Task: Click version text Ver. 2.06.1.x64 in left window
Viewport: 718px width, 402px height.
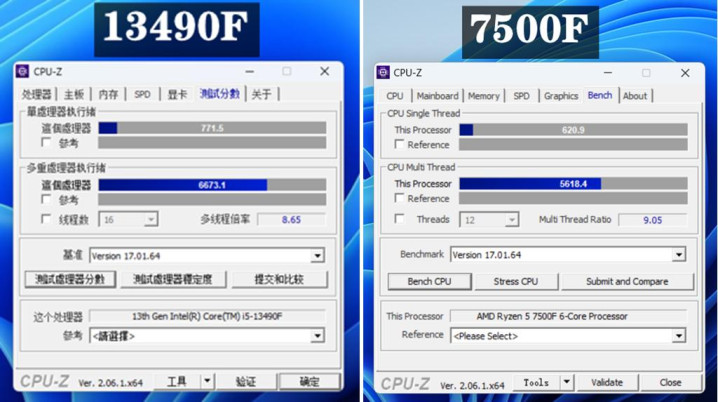Action: coord(110,383)
